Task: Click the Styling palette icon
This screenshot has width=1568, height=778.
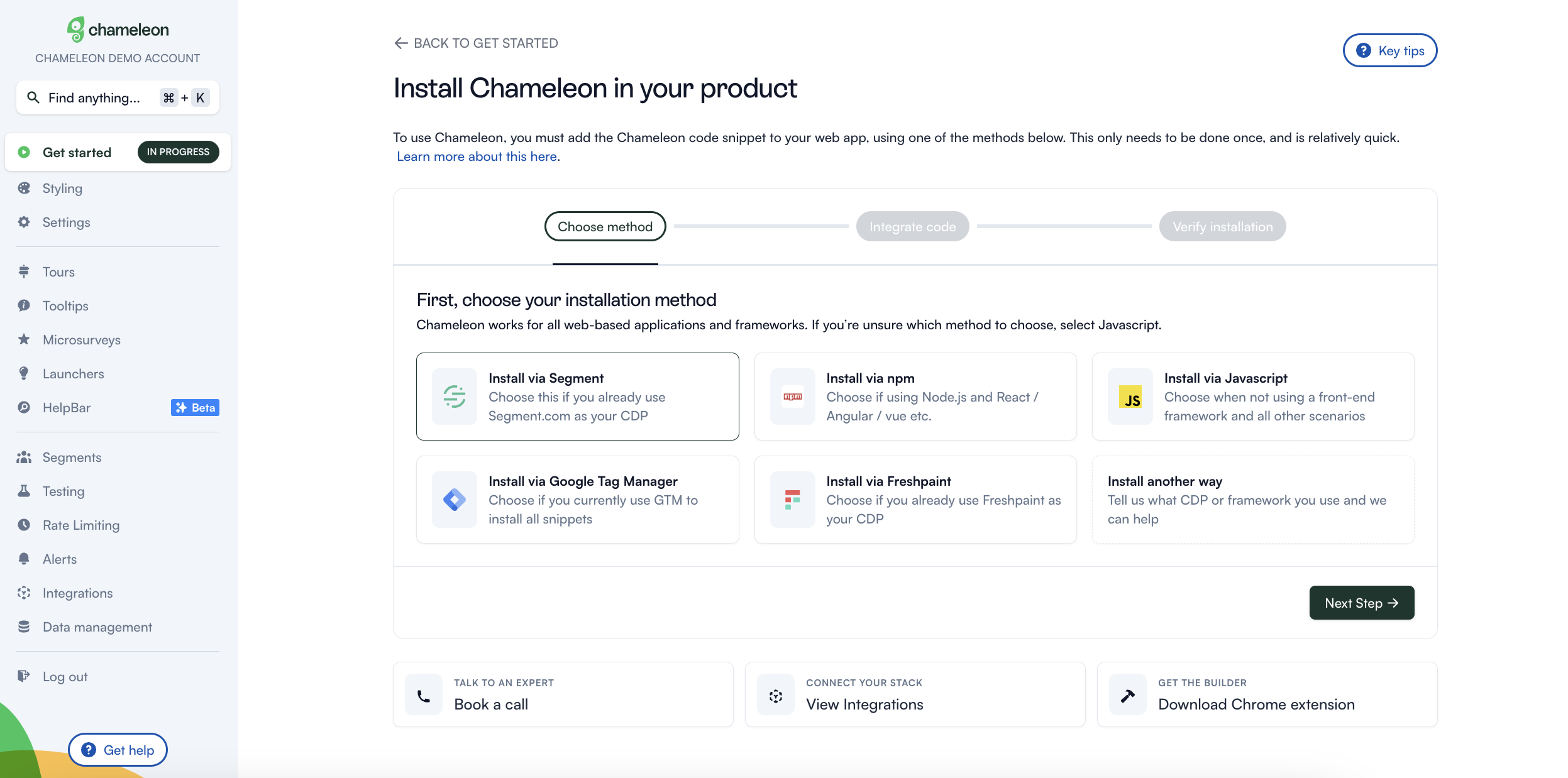Action: point(24,188)
